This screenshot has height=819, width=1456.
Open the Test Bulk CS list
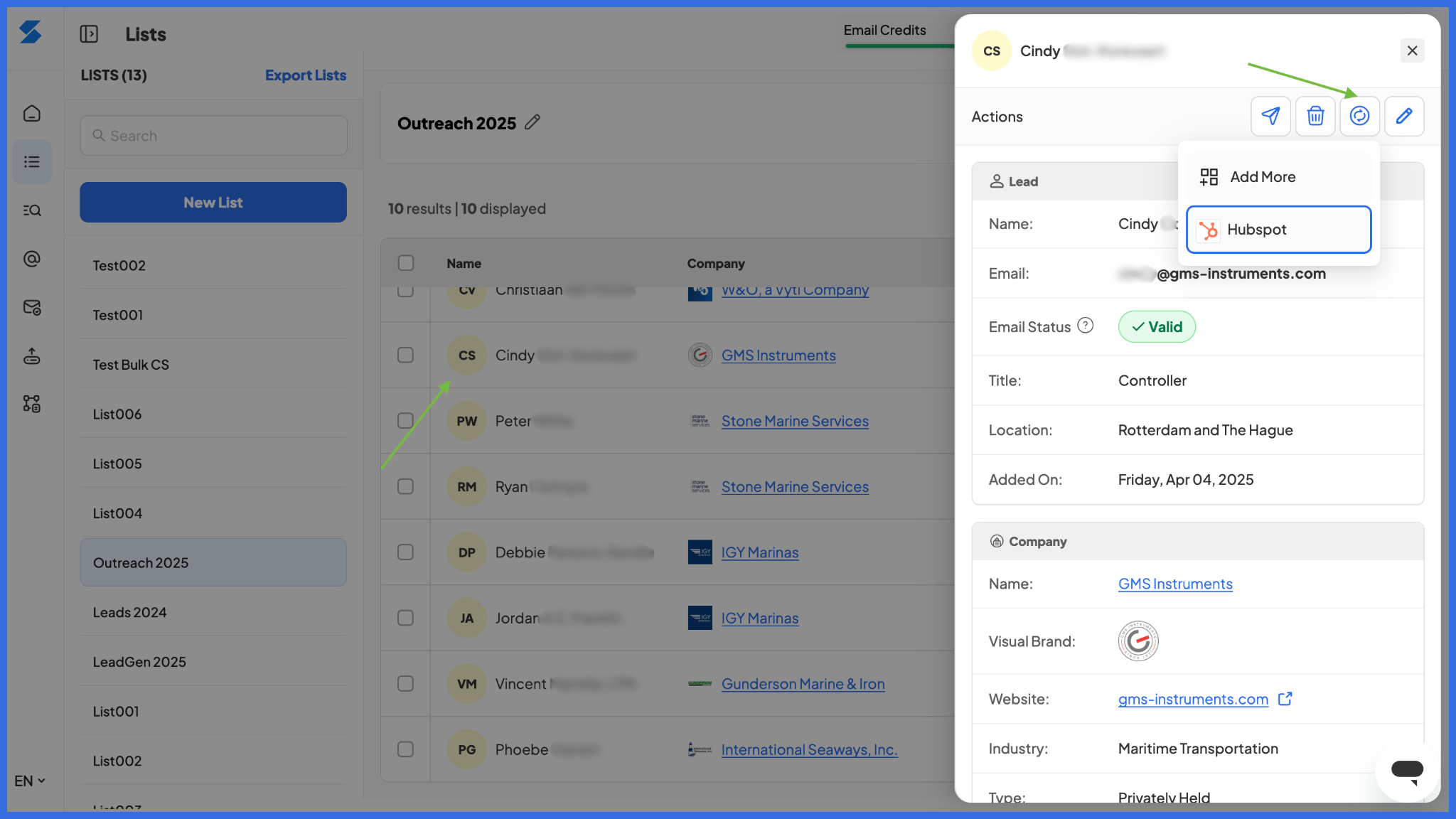pos(213,365)
